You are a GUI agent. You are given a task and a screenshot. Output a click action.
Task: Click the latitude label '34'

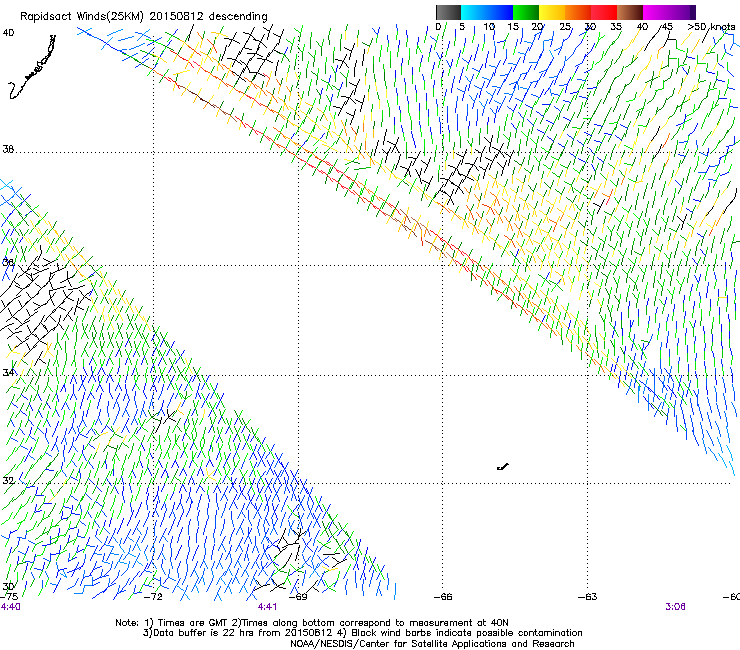click(8, 372)
